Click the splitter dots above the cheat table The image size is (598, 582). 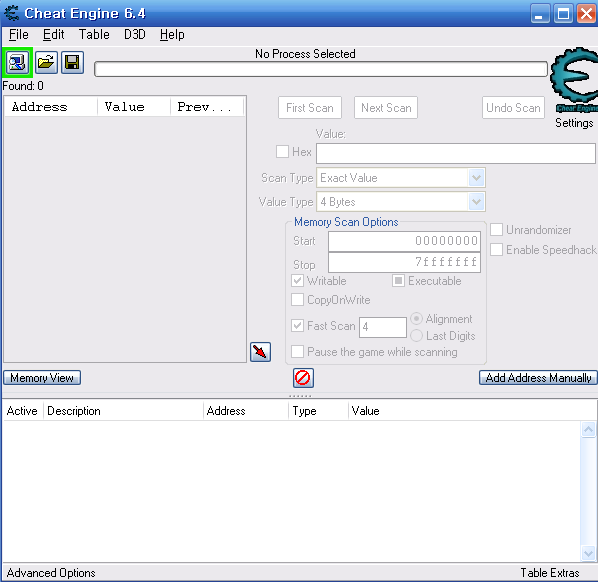[x=300, y=396]
